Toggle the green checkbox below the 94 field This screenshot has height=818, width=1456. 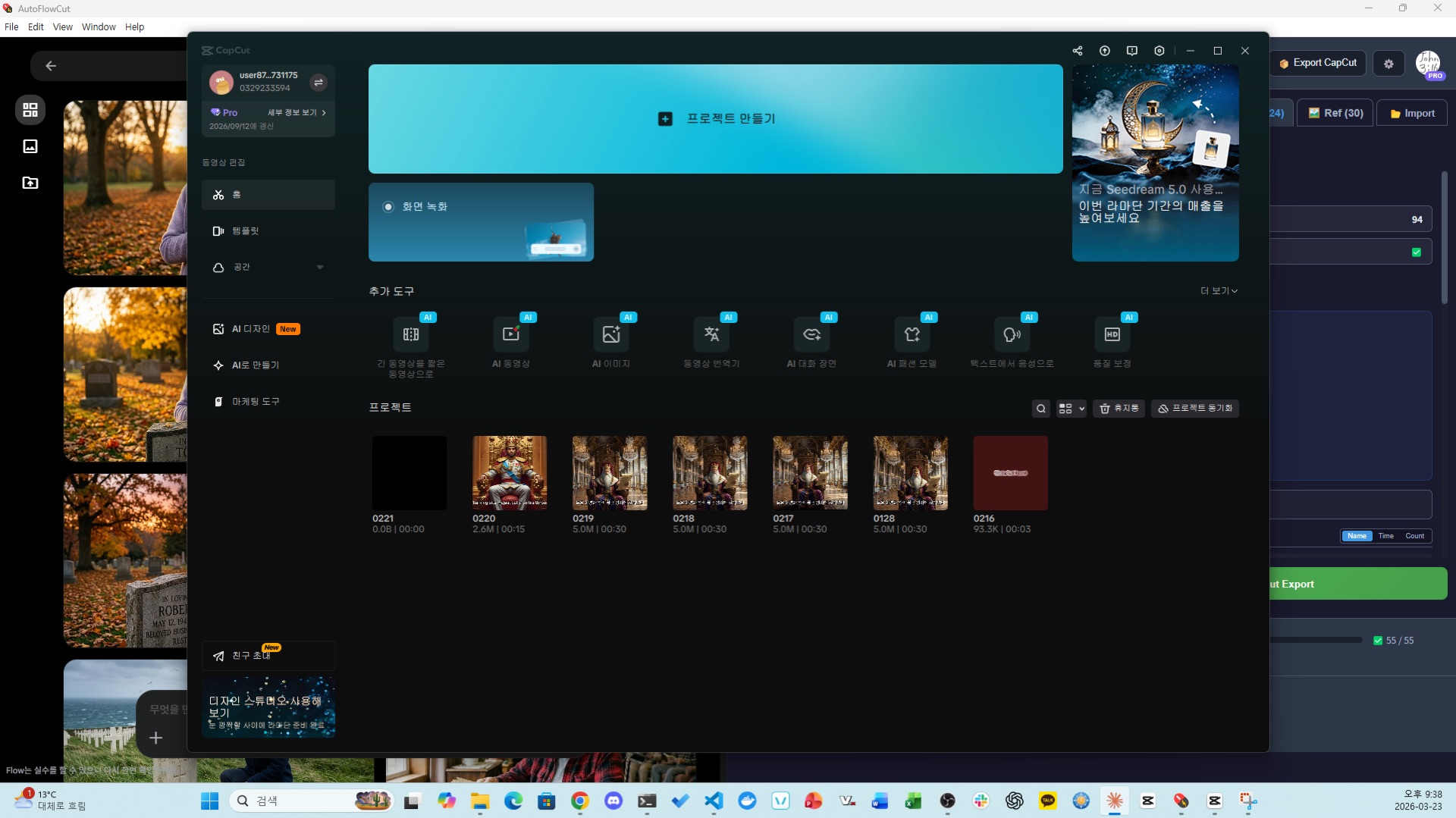pyautogui.click(x=1416, y=252)
